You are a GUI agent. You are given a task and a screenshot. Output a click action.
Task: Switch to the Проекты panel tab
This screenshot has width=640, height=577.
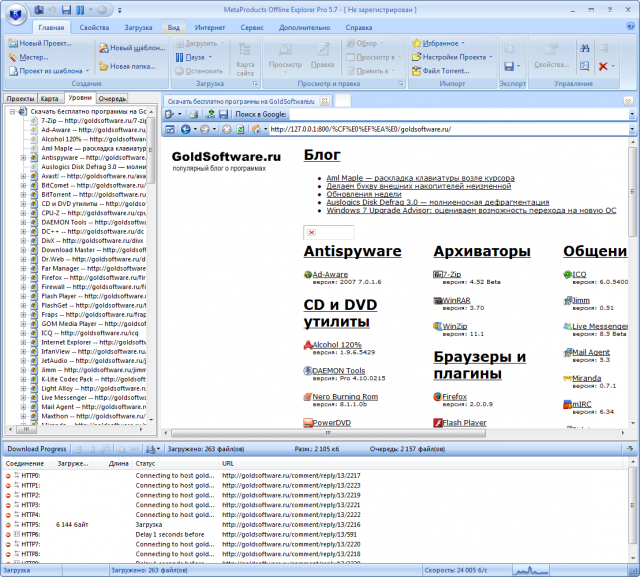(20, 99)
